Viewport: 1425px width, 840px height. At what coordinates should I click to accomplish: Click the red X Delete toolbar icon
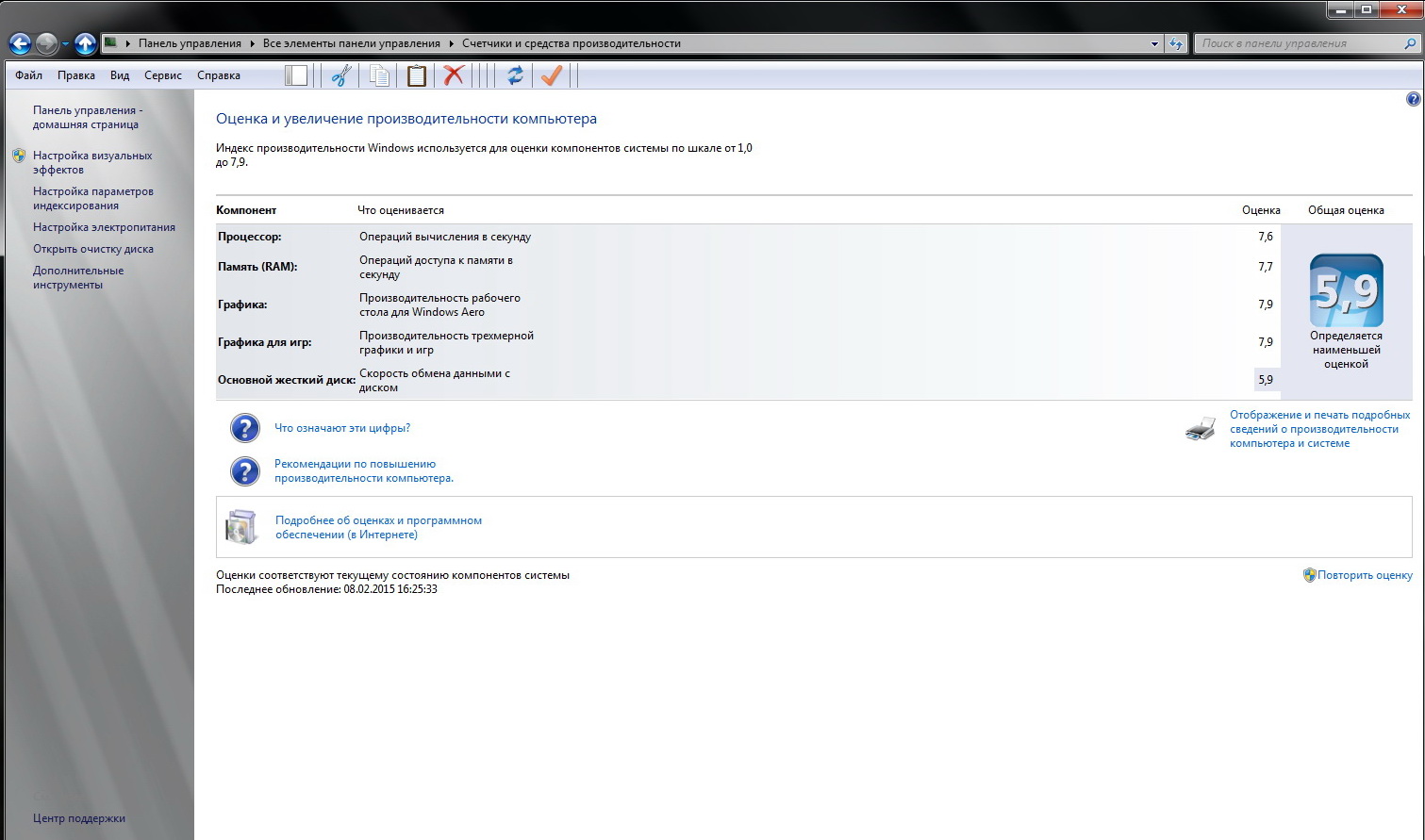coord(455,75)
